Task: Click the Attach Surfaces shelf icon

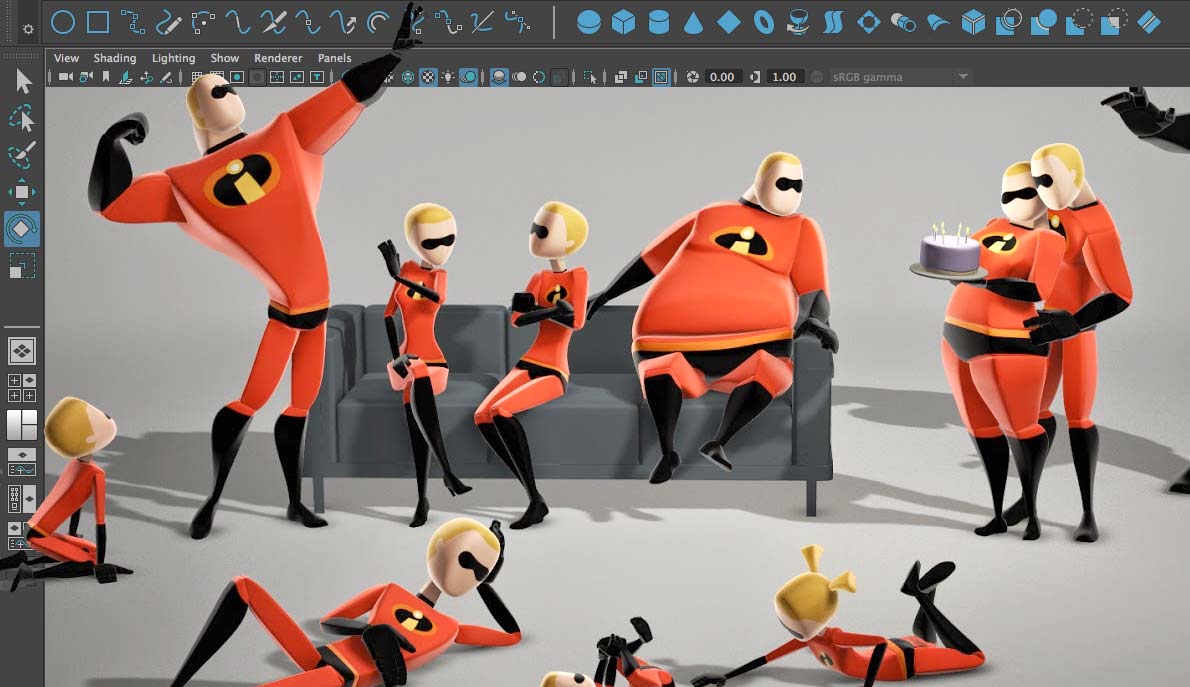Action: (x=1149, y=23)
